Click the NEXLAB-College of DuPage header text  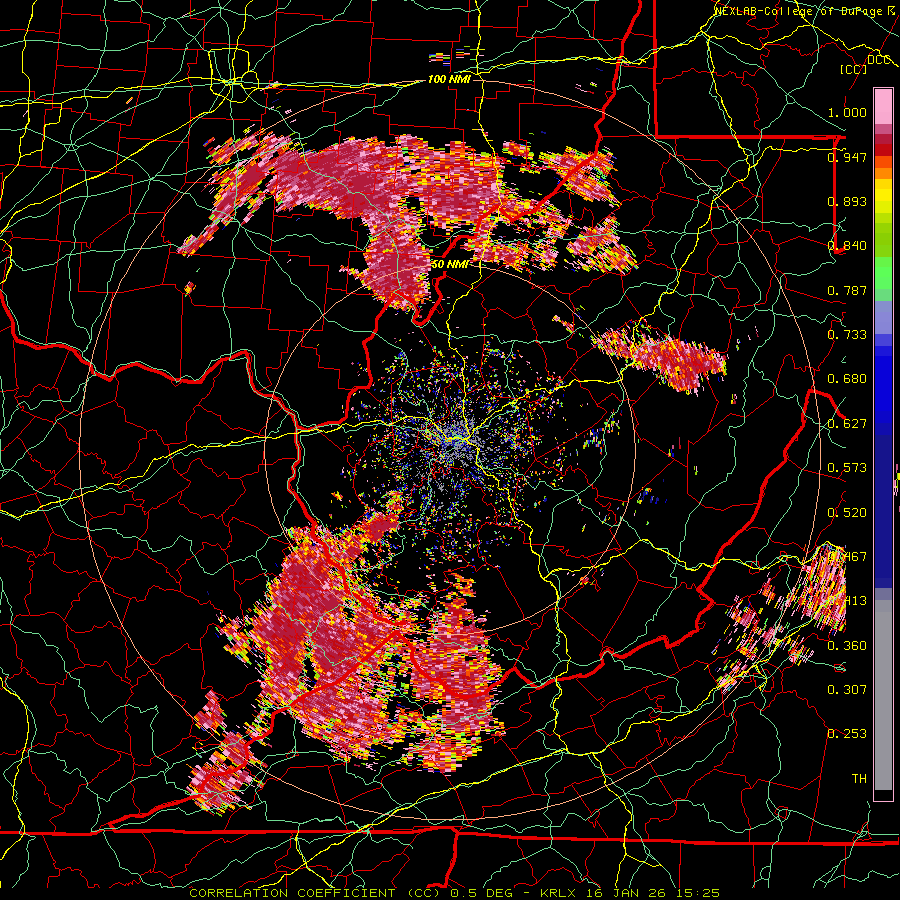[x=802, y=11]
